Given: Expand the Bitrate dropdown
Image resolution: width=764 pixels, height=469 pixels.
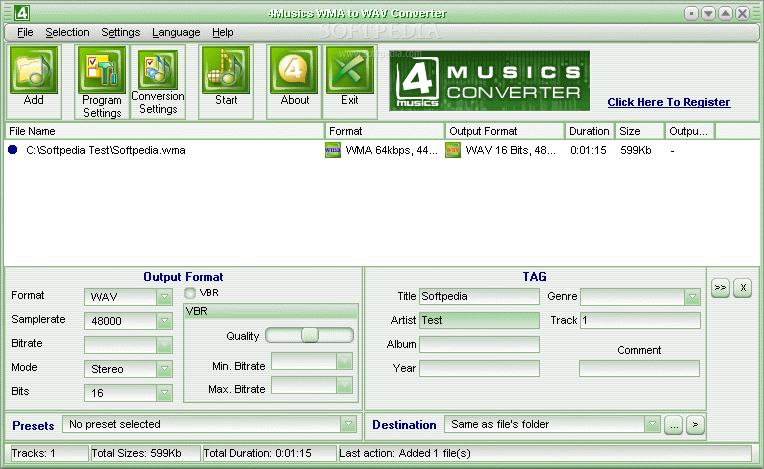Looking at the screenshot, I should tap(164, 344).
